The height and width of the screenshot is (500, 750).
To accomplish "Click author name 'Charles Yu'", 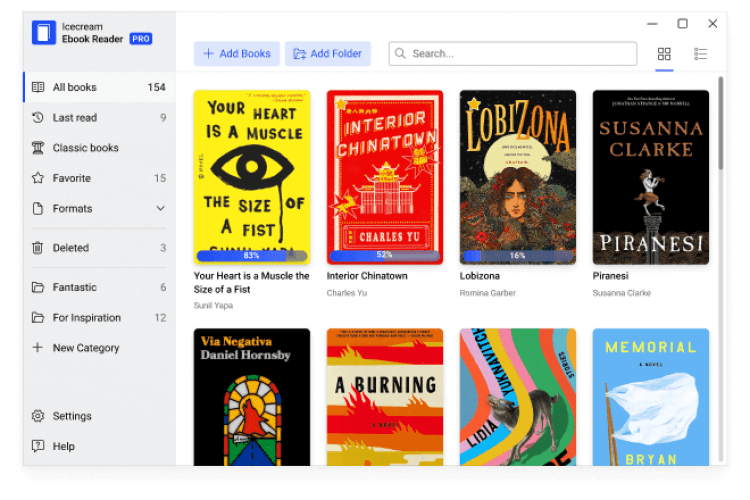I will tap(347, 293).
